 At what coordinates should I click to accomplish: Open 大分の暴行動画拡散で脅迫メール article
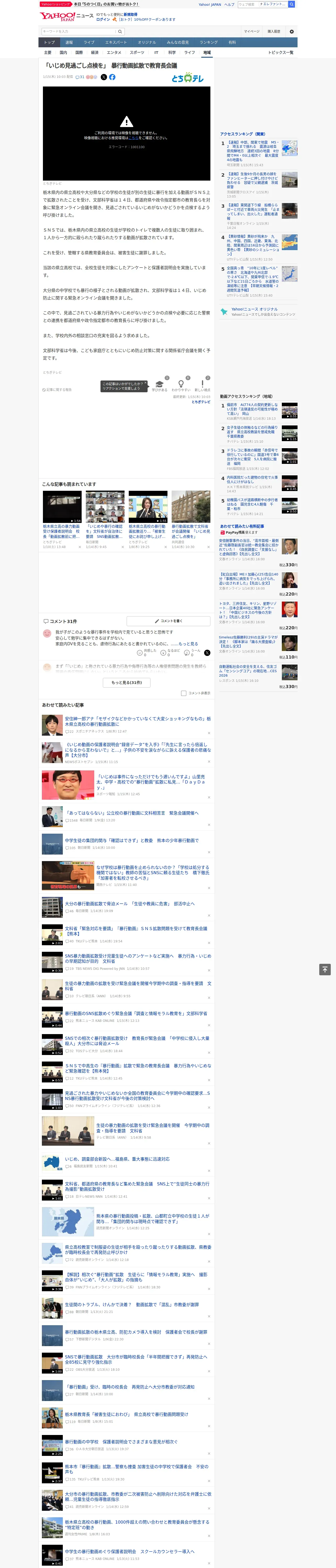(x=130, y=904)
